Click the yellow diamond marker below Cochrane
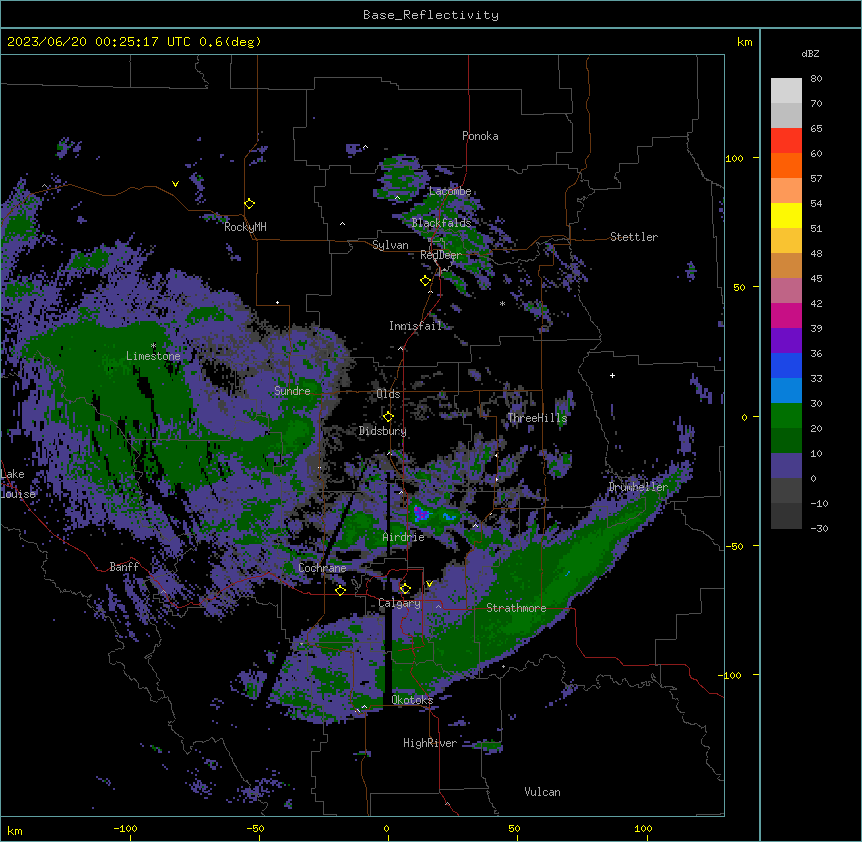 click(x=340, y=590)
